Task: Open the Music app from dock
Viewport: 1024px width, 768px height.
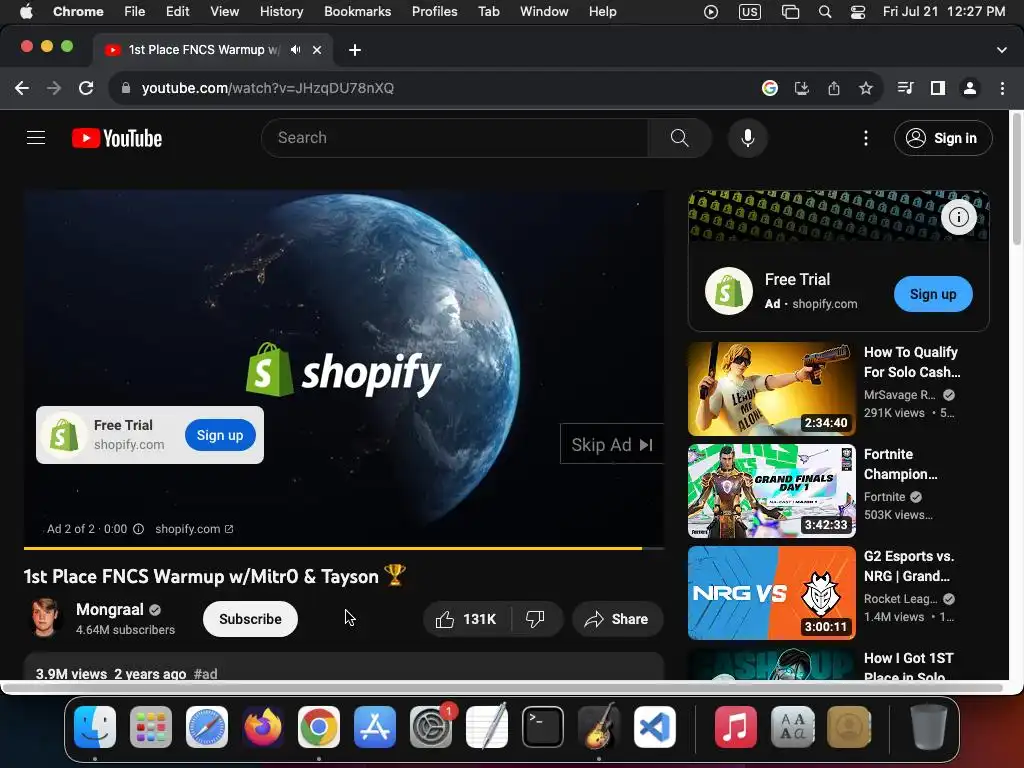Action: (x=735, y=727)
